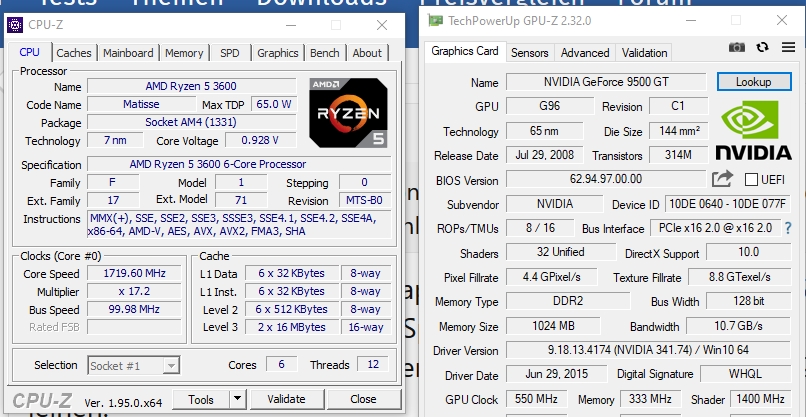806x417 pixels.
Task: Switch to the Caches tab in CPU-Z
Action: click(x=74, y=53)
